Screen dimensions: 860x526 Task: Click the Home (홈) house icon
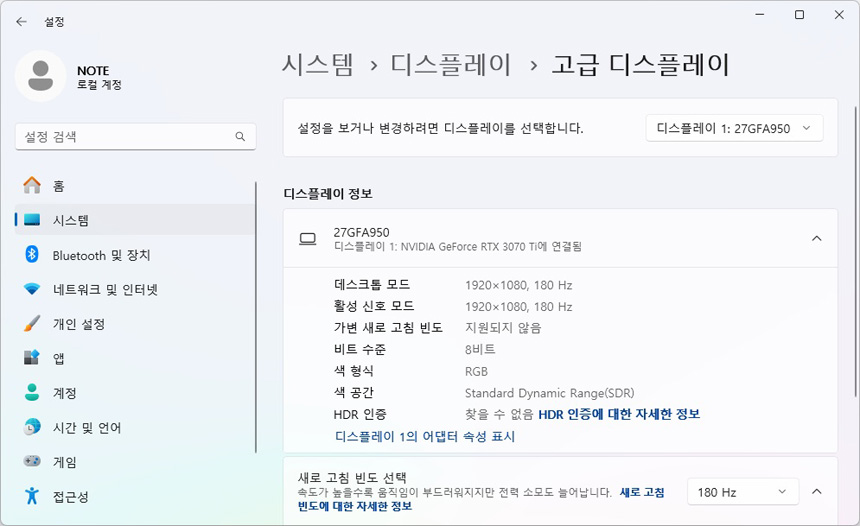point(32,186)
